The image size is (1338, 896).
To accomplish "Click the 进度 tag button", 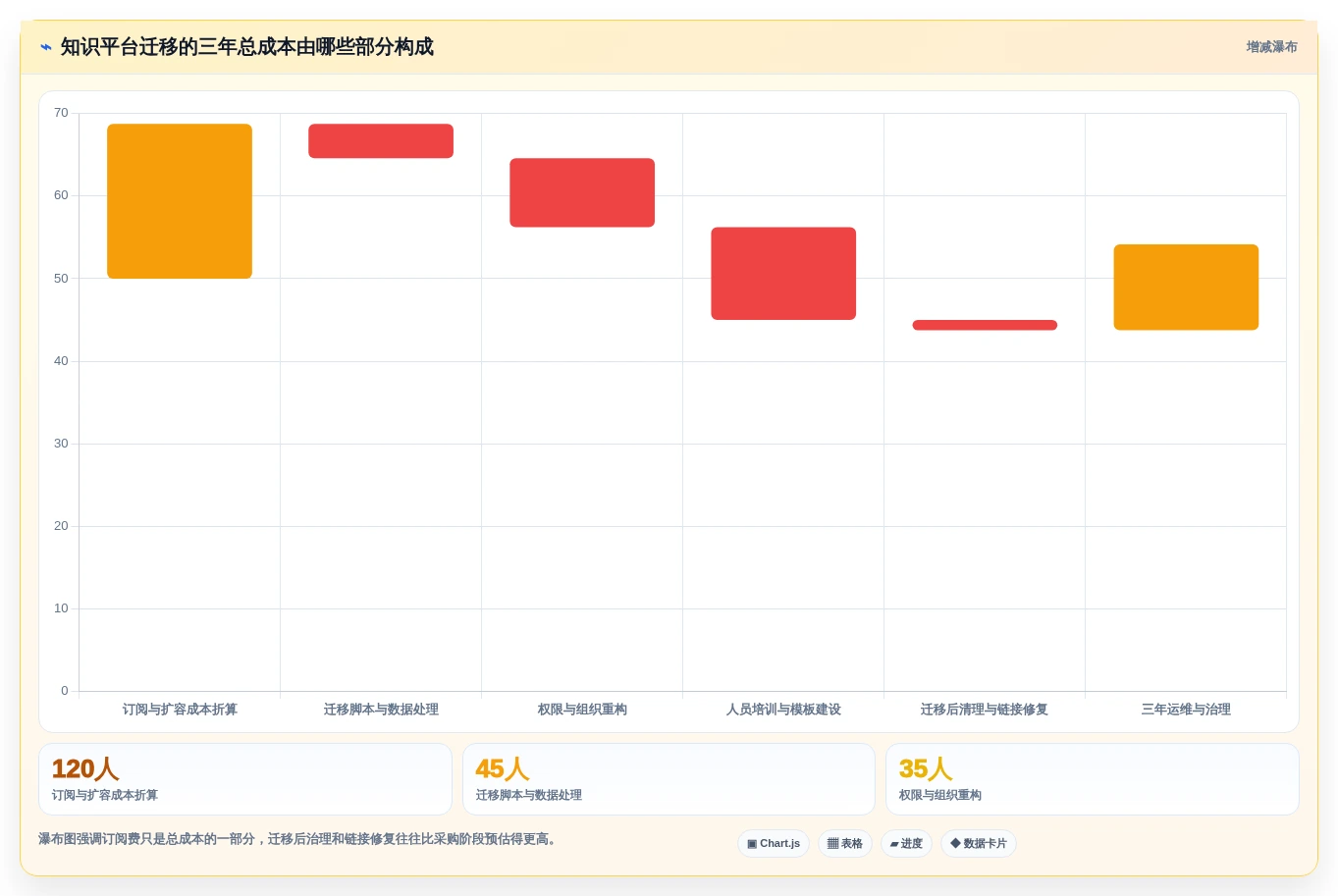I will pyautogui.click(x=906, y=844).
